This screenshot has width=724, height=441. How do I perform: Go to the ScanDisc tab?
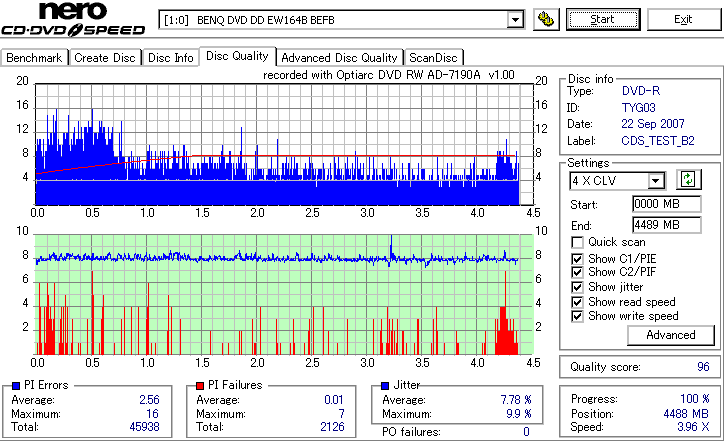433,58
